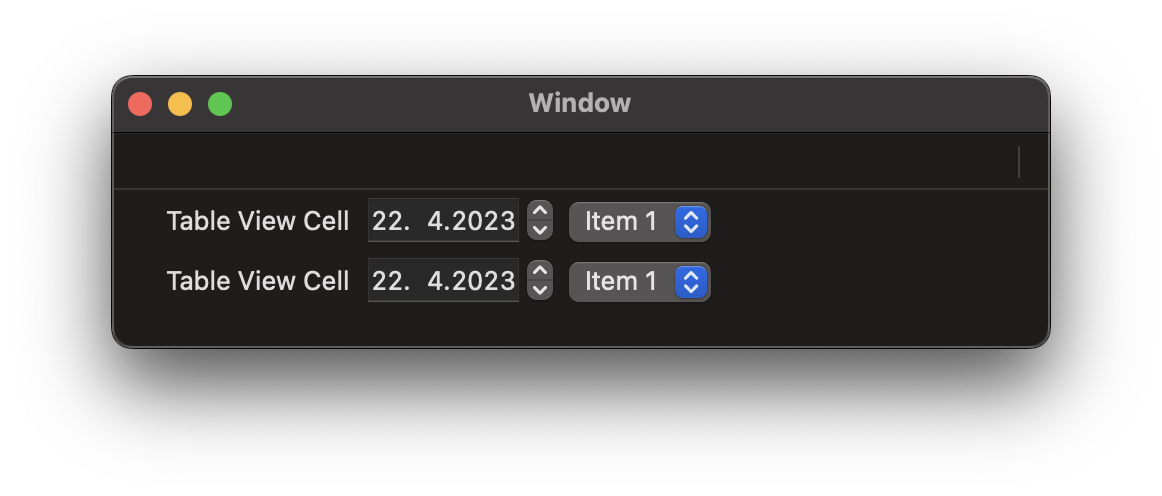Open the first row's Item 1 pop-up menu
The width and height of the screenshot is (1162, 496).
pyautogui.click(x=640, y=222)
